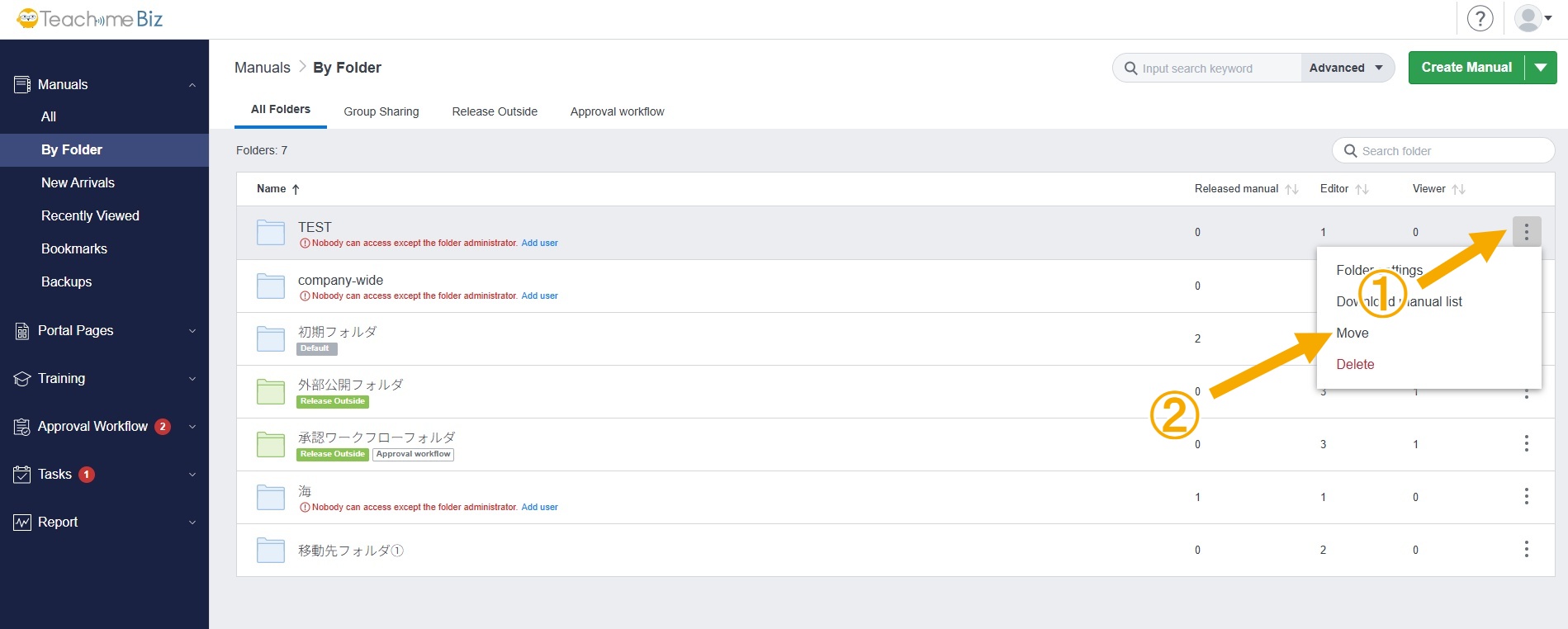
Task: Choose Delete in the folder menu
Action: [1355, 364]
